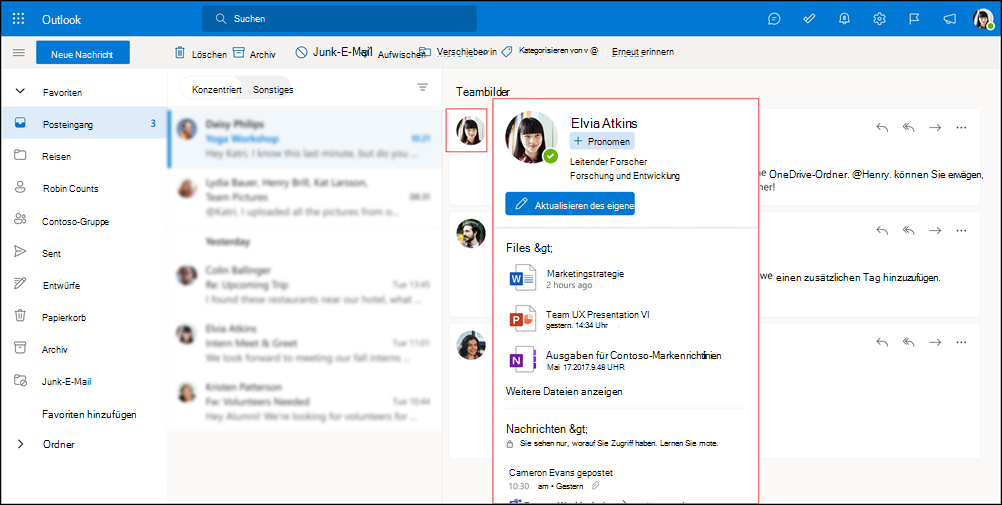The image size is (1002, 505).
Task: Switch to the Sonstiges tab
Action: [273, 89]
